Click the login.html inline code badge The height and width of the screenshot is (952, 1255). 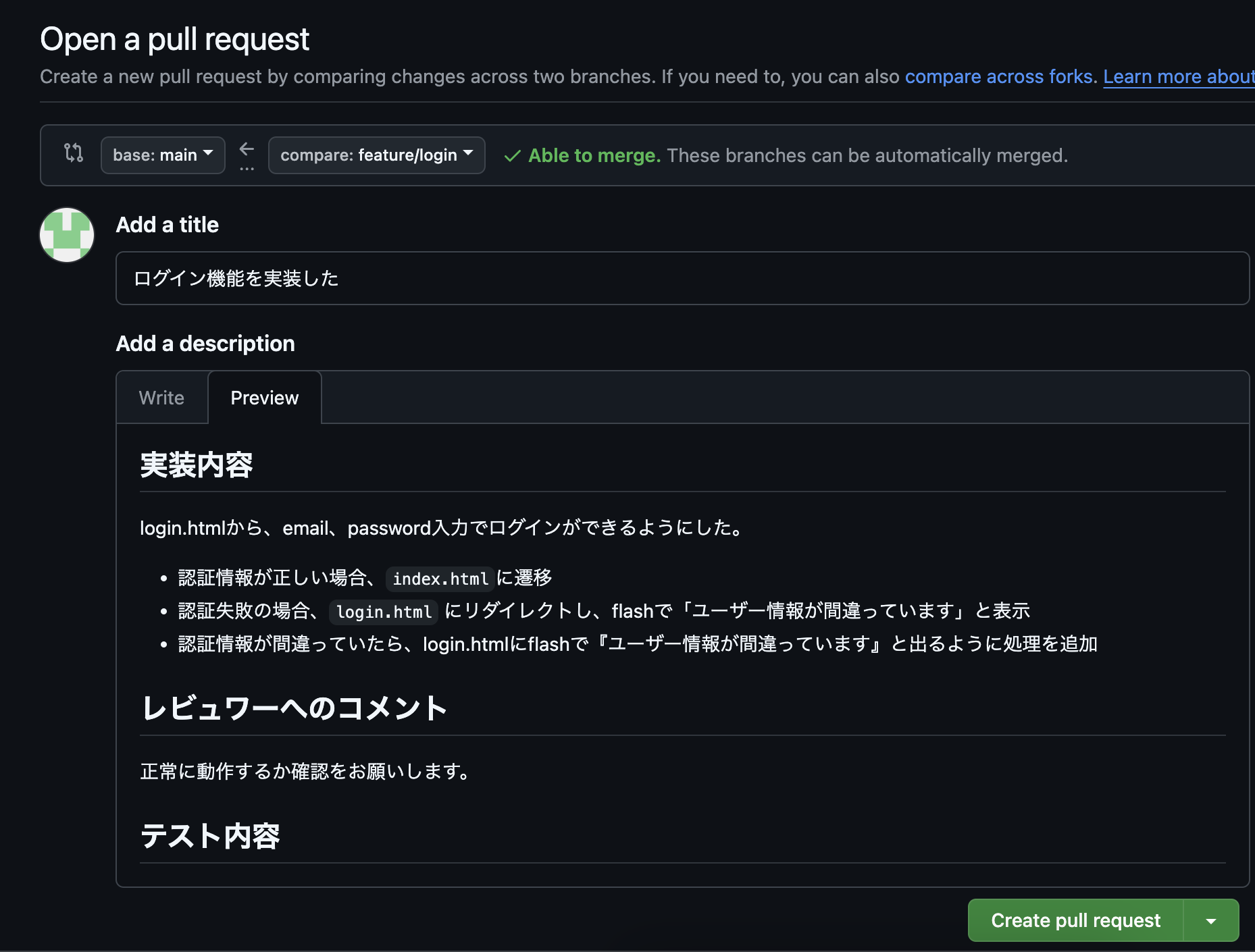click(382, 612)
